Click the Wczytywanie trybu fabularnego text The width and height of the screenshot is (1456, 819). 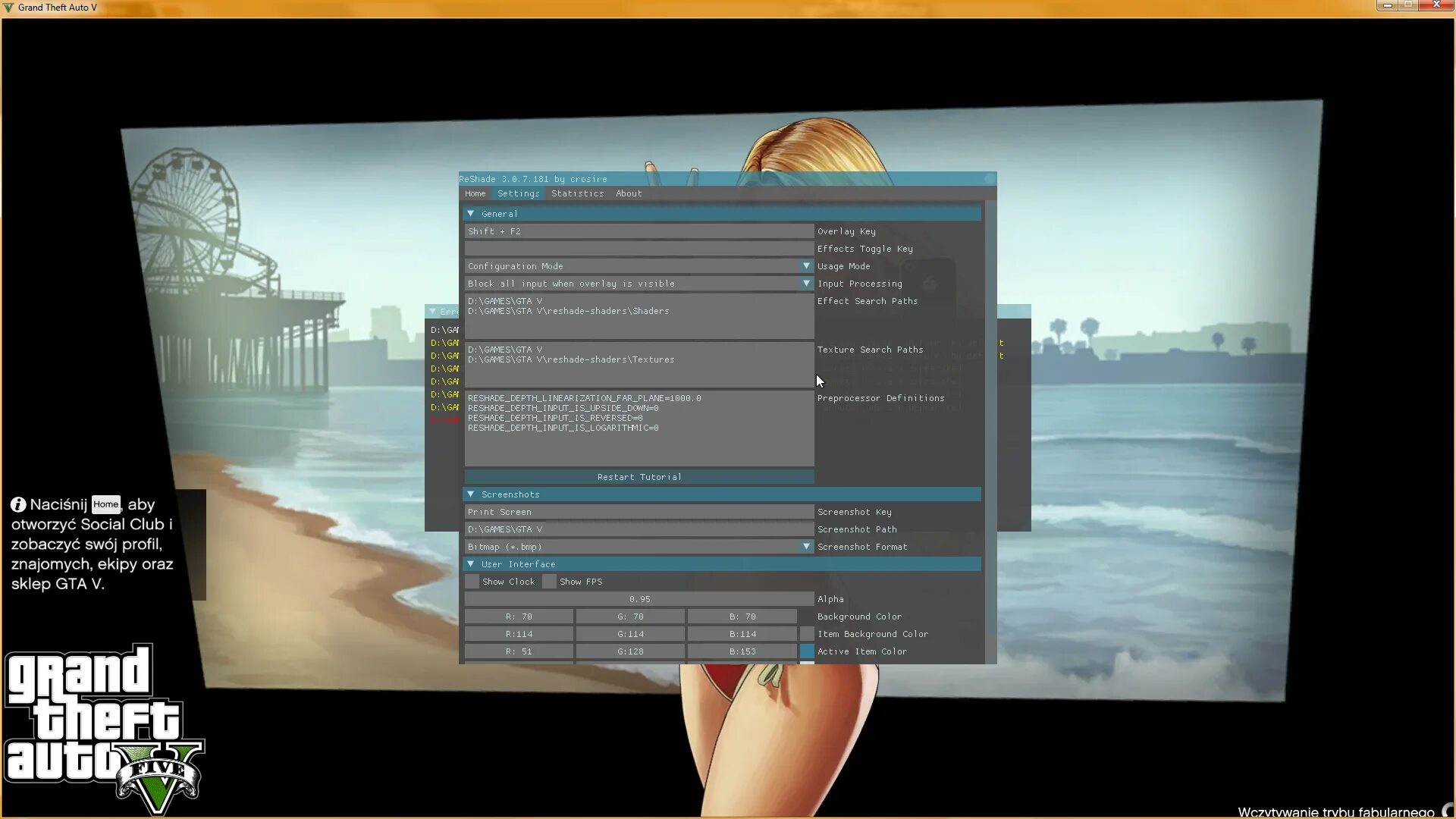pyautogui.click(x=1335, y=812)
